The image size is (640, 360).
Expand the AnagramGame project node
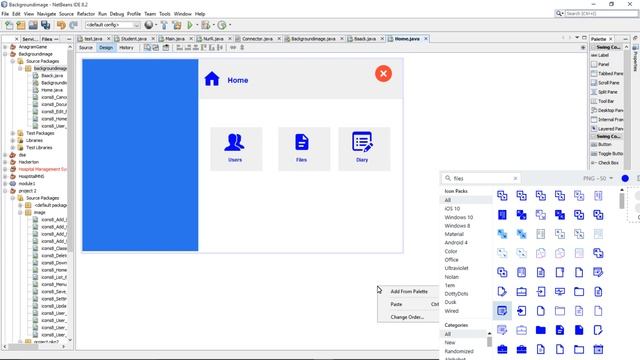tap(5, 47)
